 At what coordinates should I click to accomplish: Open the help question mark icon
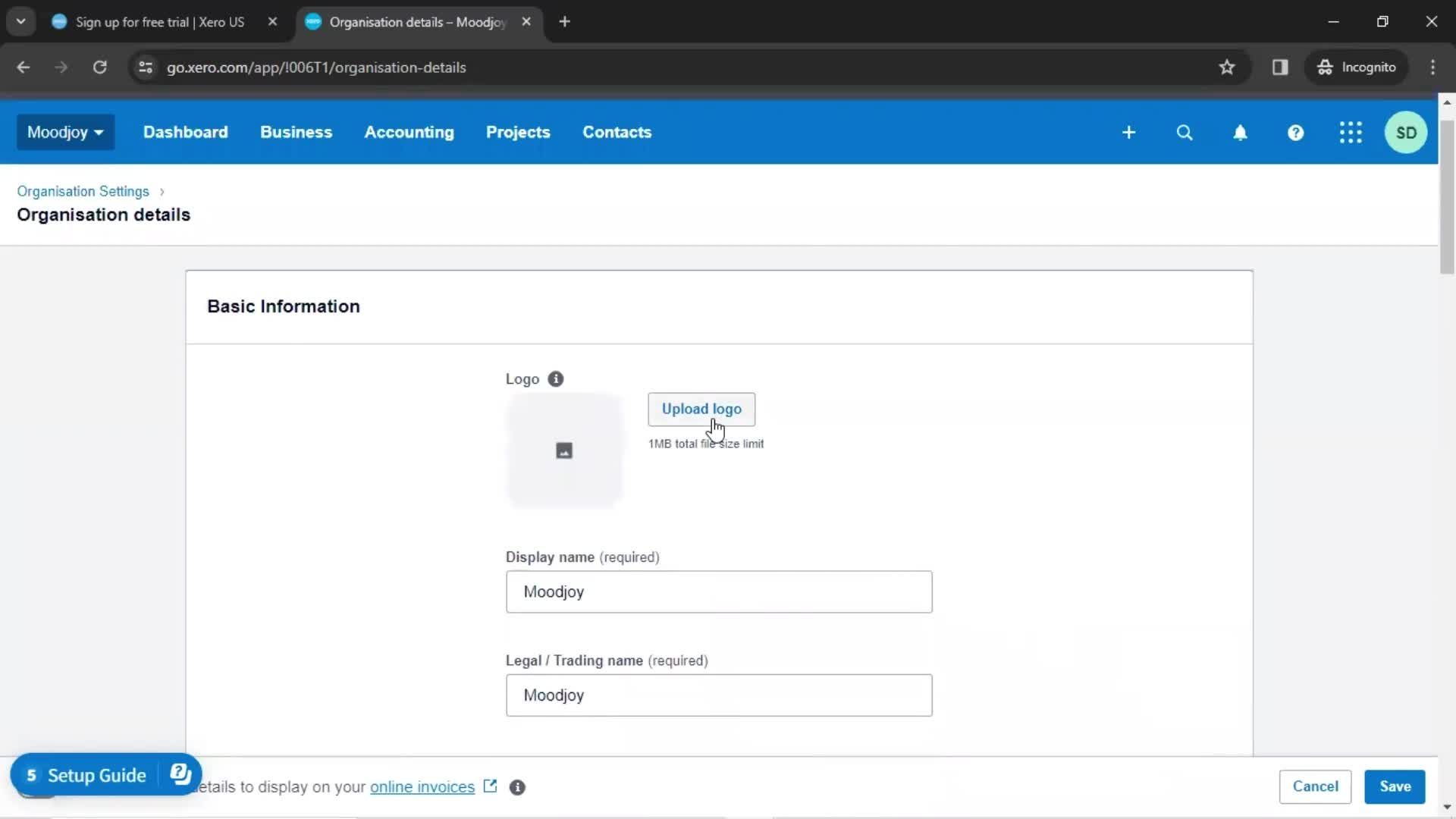point(1295,133)
